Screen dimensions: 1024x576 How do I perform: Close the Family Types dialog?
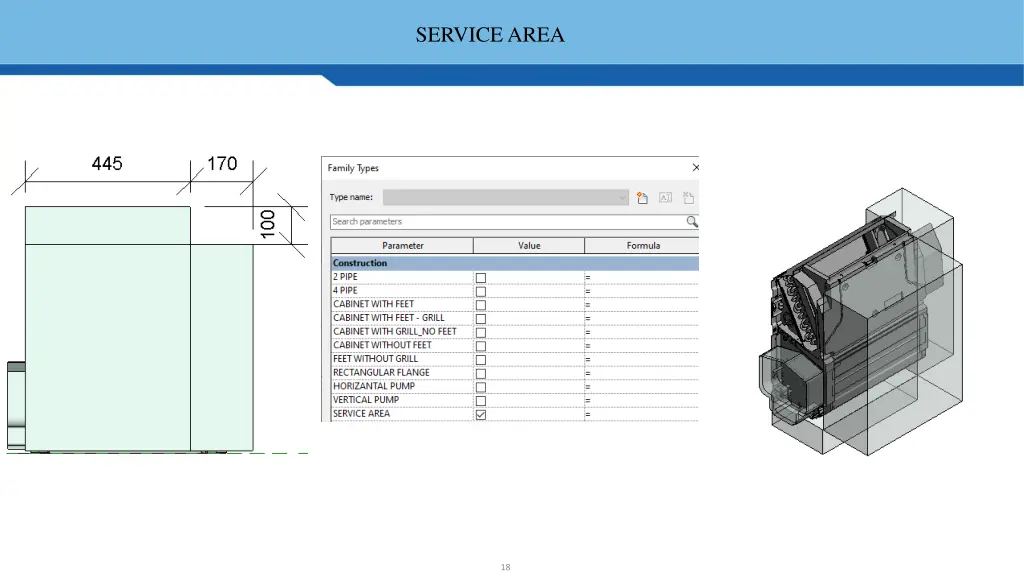coord(696,168)
